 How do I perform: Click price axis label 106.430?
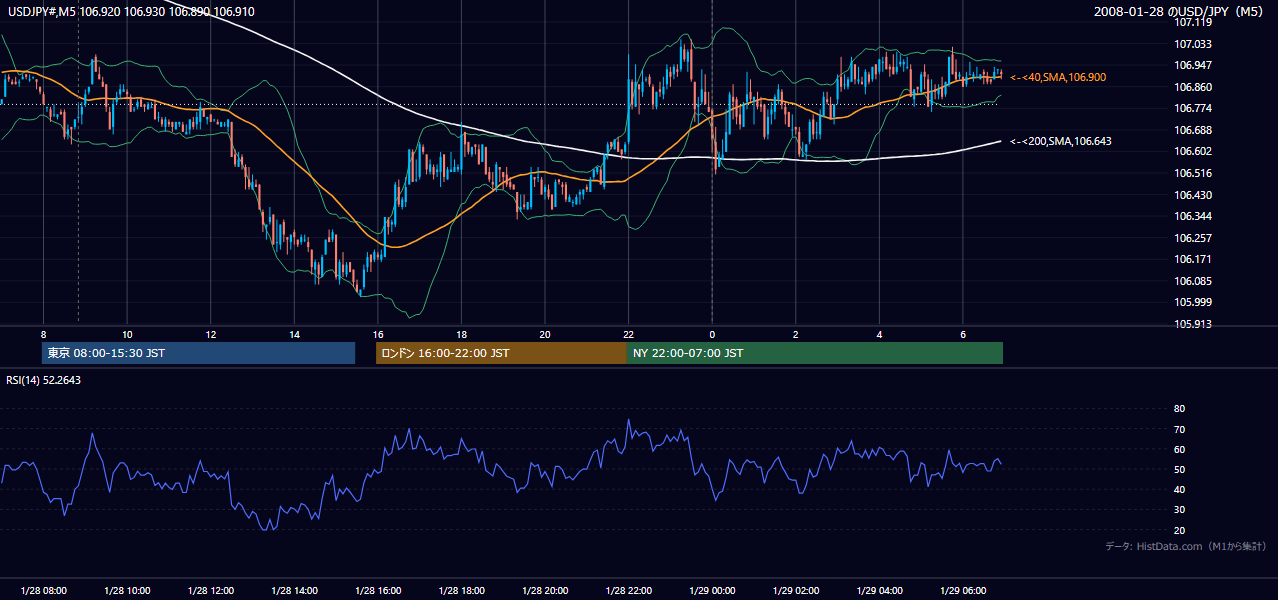(x=1193, y=195)
